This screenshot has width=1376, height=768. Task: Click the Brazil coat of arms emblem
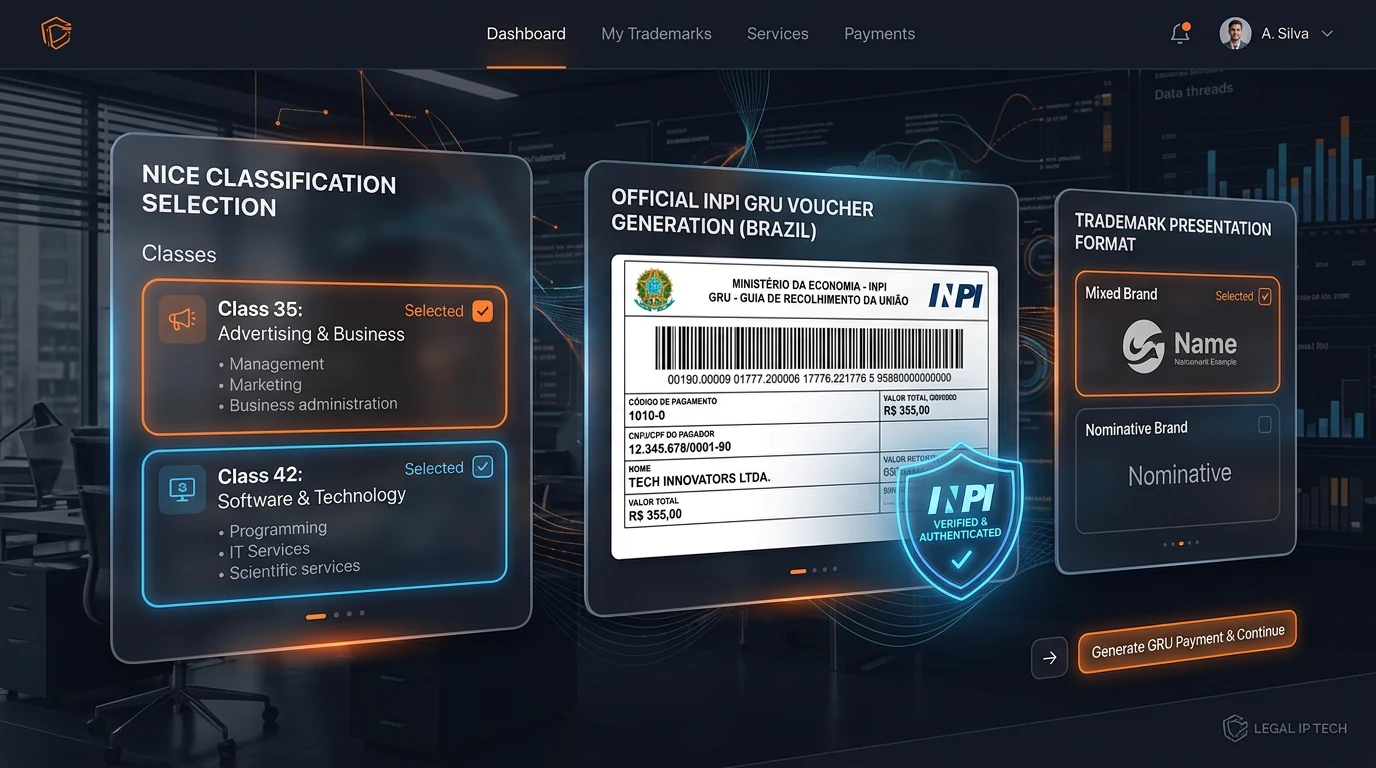(655, 291)
